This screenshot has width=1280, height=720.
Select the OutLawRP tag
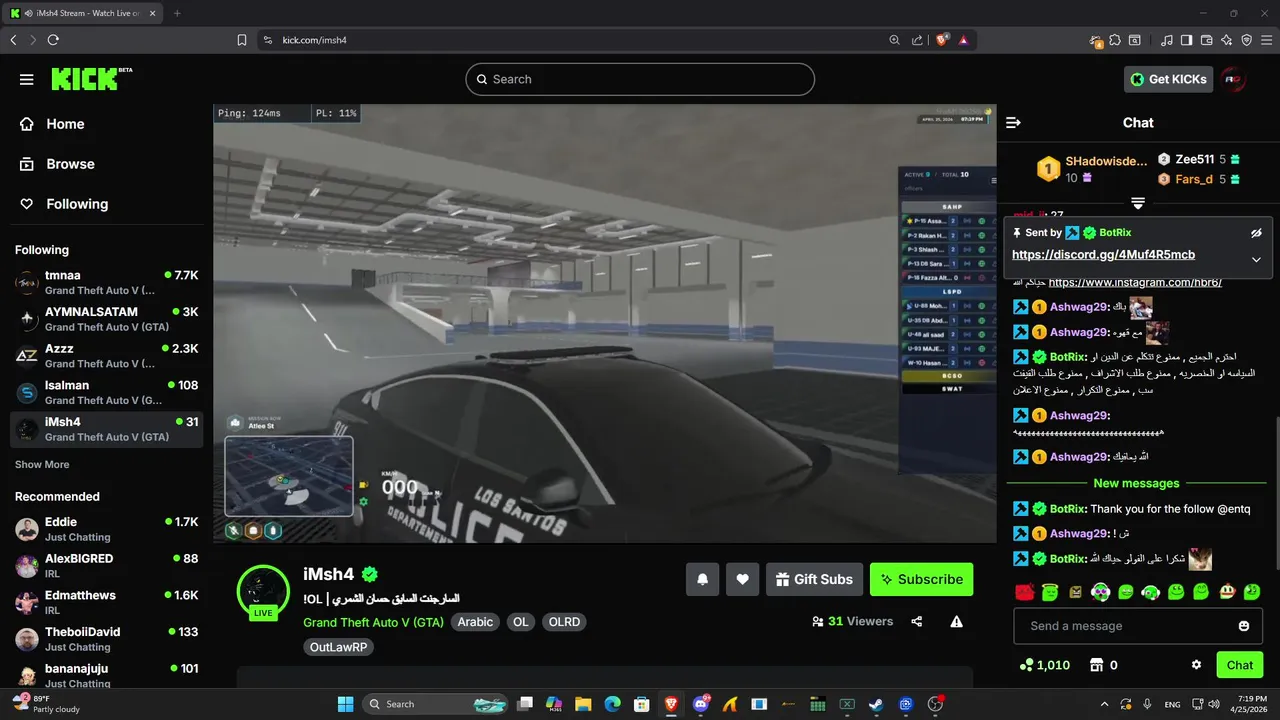pos(338,647)
